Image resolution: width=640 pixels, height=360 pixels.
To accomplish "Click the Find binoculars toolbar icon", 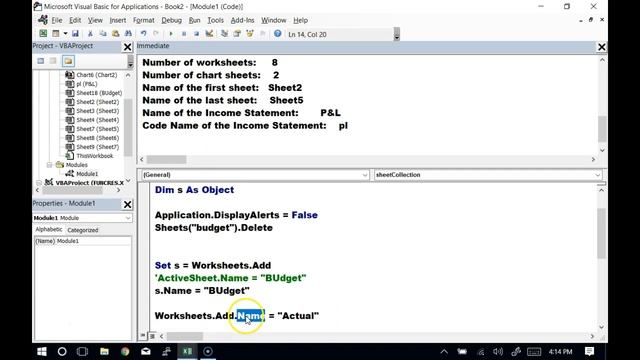I will (128, 34).
